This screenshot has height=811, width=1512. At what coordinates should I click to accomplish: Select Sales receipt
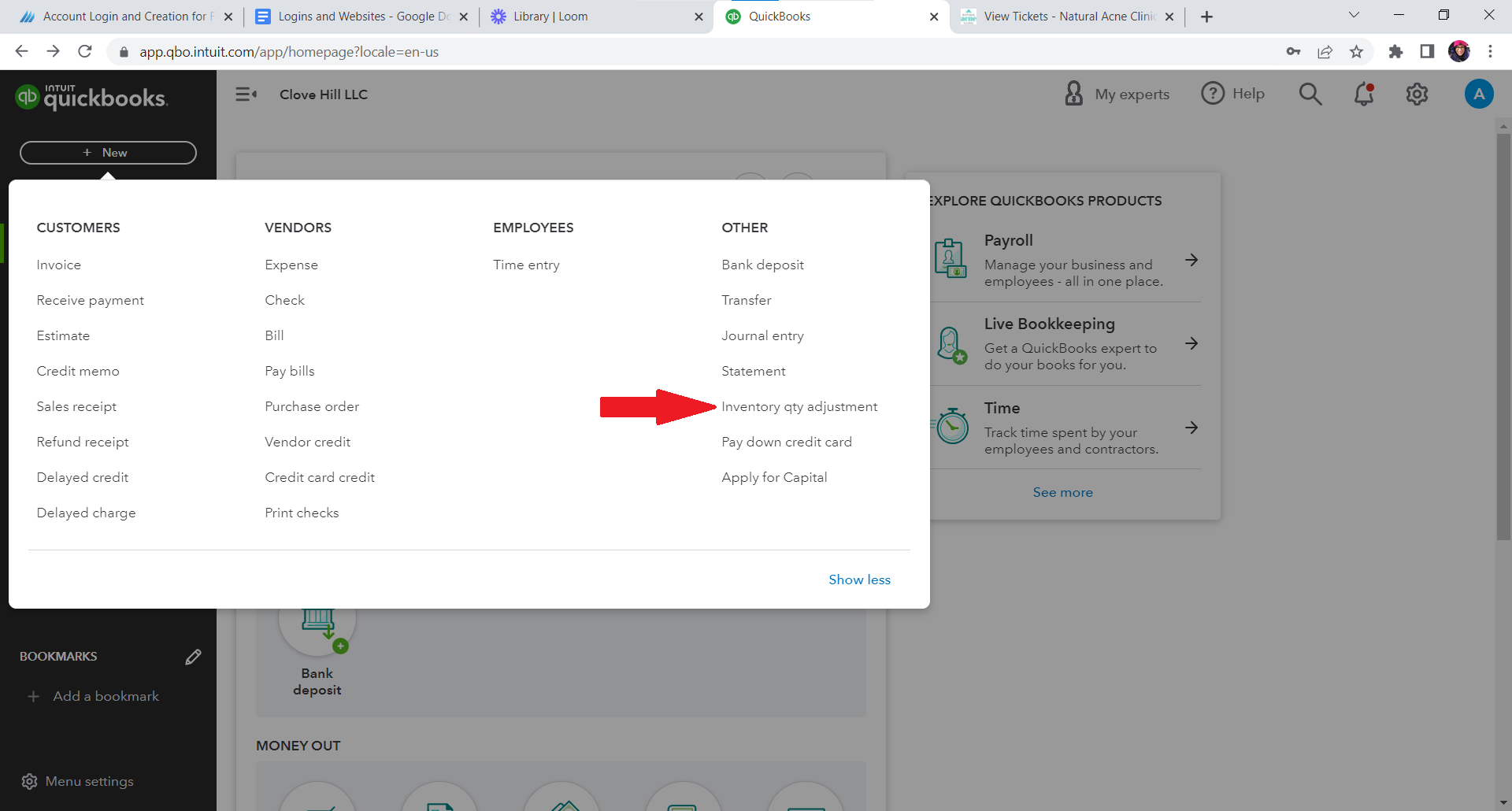(76, 406)
